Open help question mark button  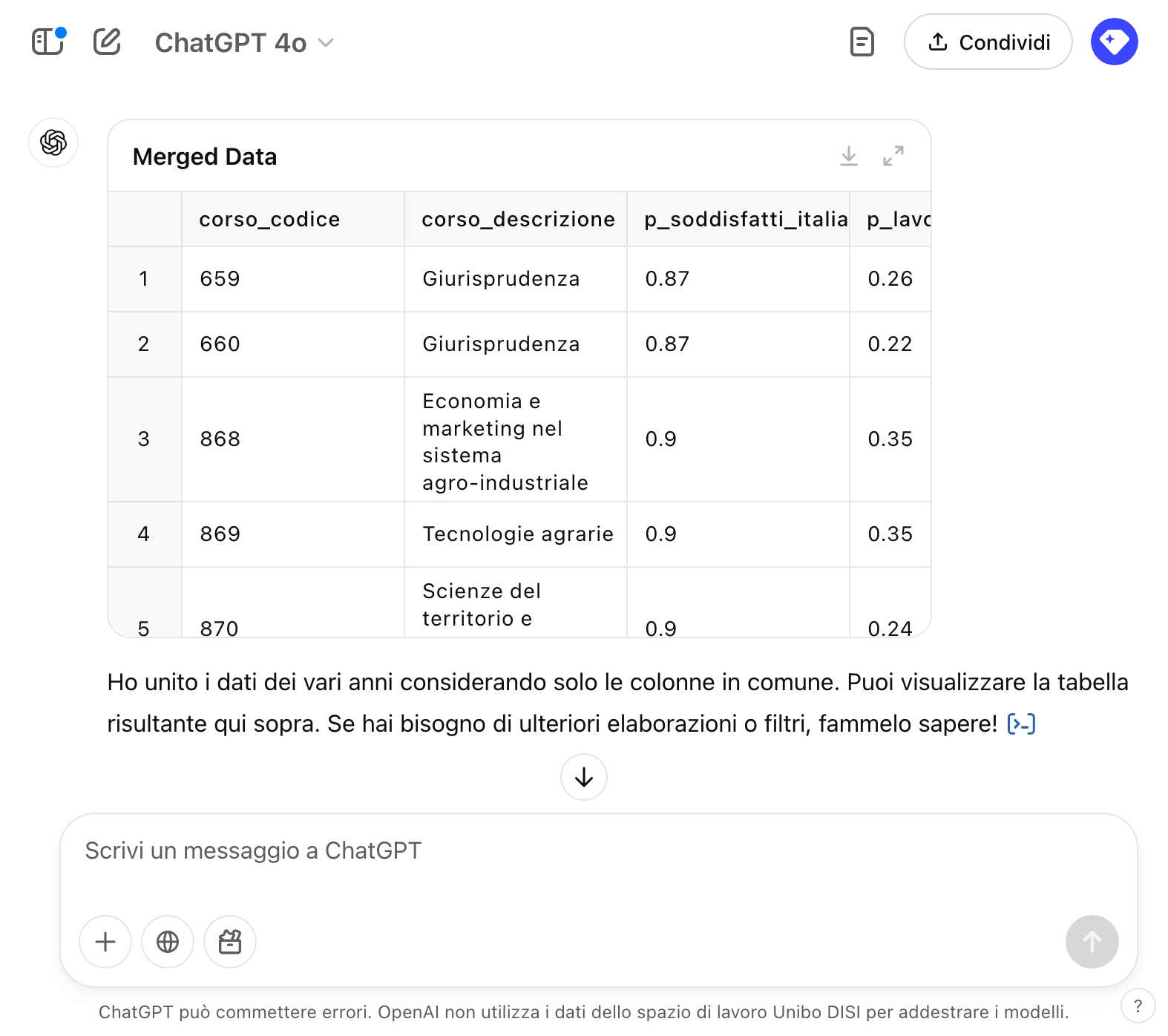click(x=1138, y=1006)
